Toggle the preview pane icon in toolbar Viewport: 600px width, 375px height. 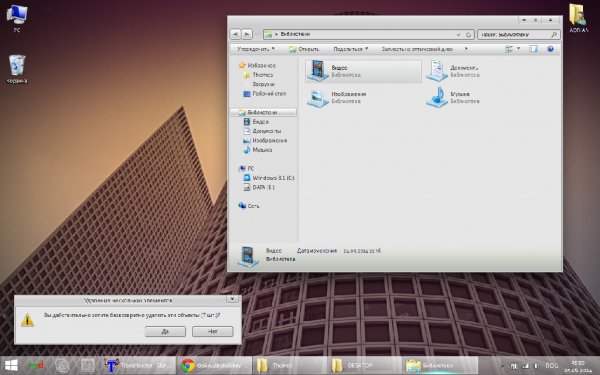pyautogui.click(x=533, y=49)
